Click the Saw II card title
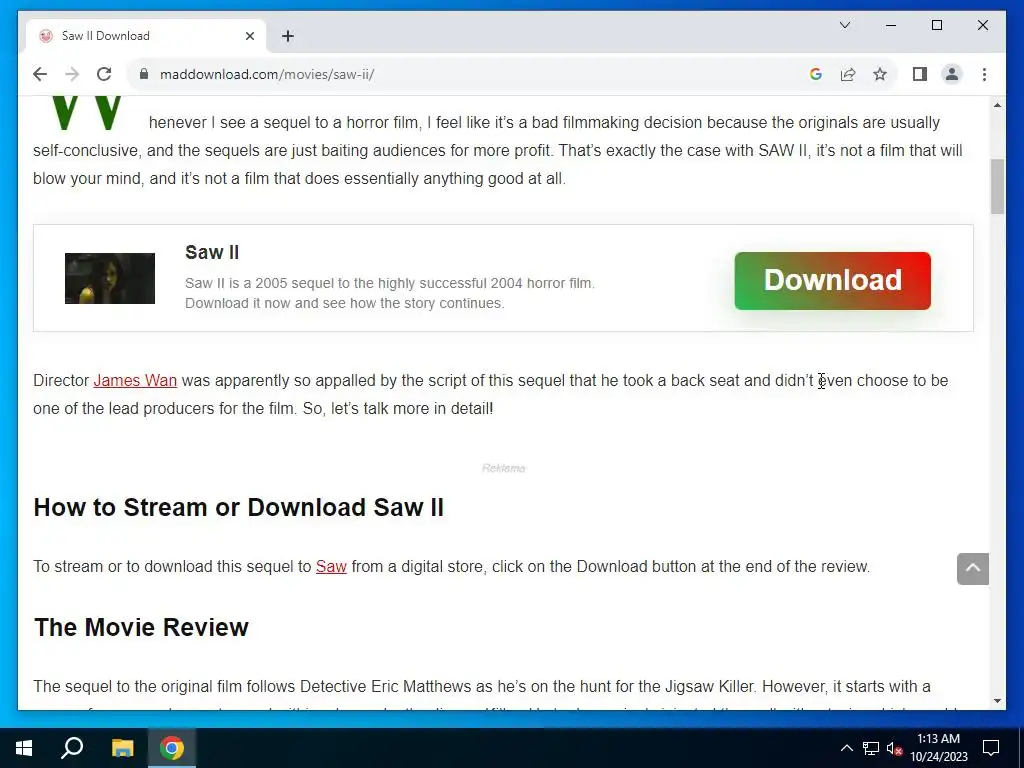The height and width of the screenshot is (768, 1024). 212,252
